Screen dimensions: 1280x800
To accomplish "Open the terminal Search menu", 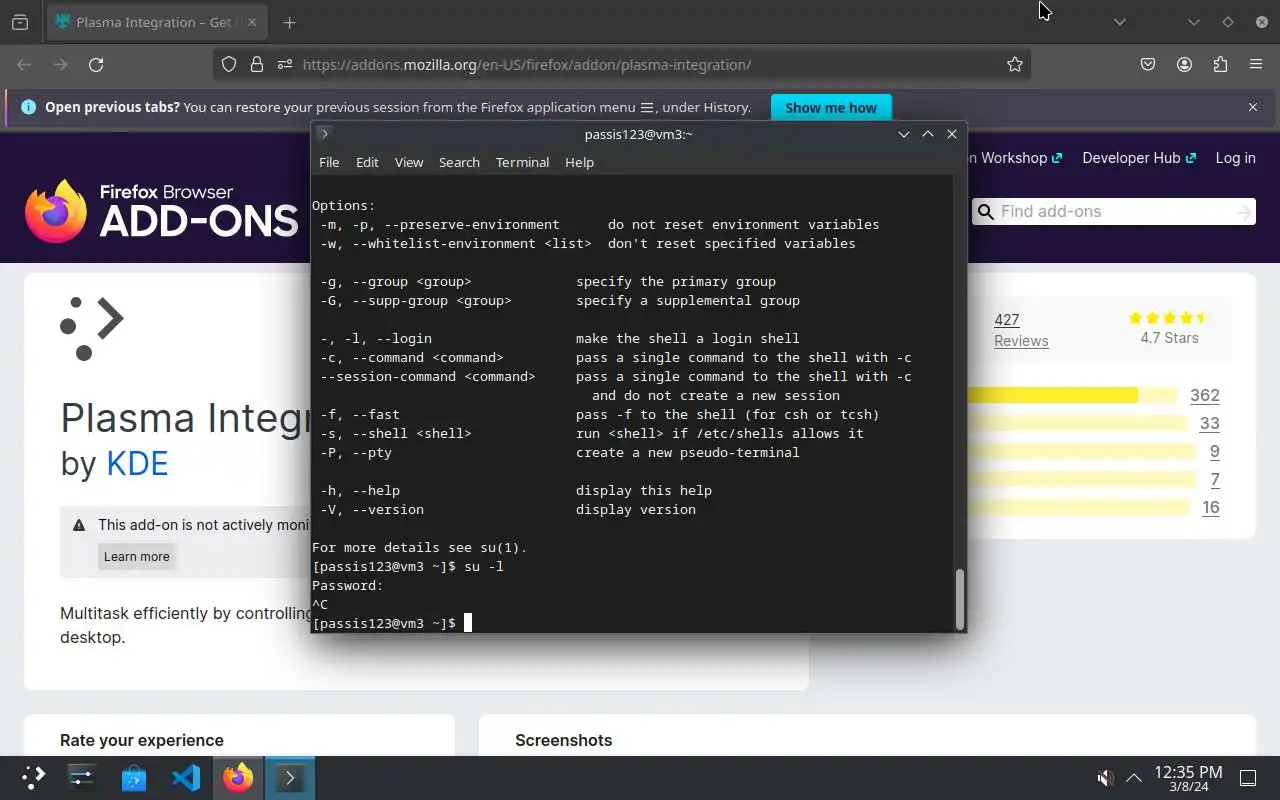I will (x=459, y=162).
